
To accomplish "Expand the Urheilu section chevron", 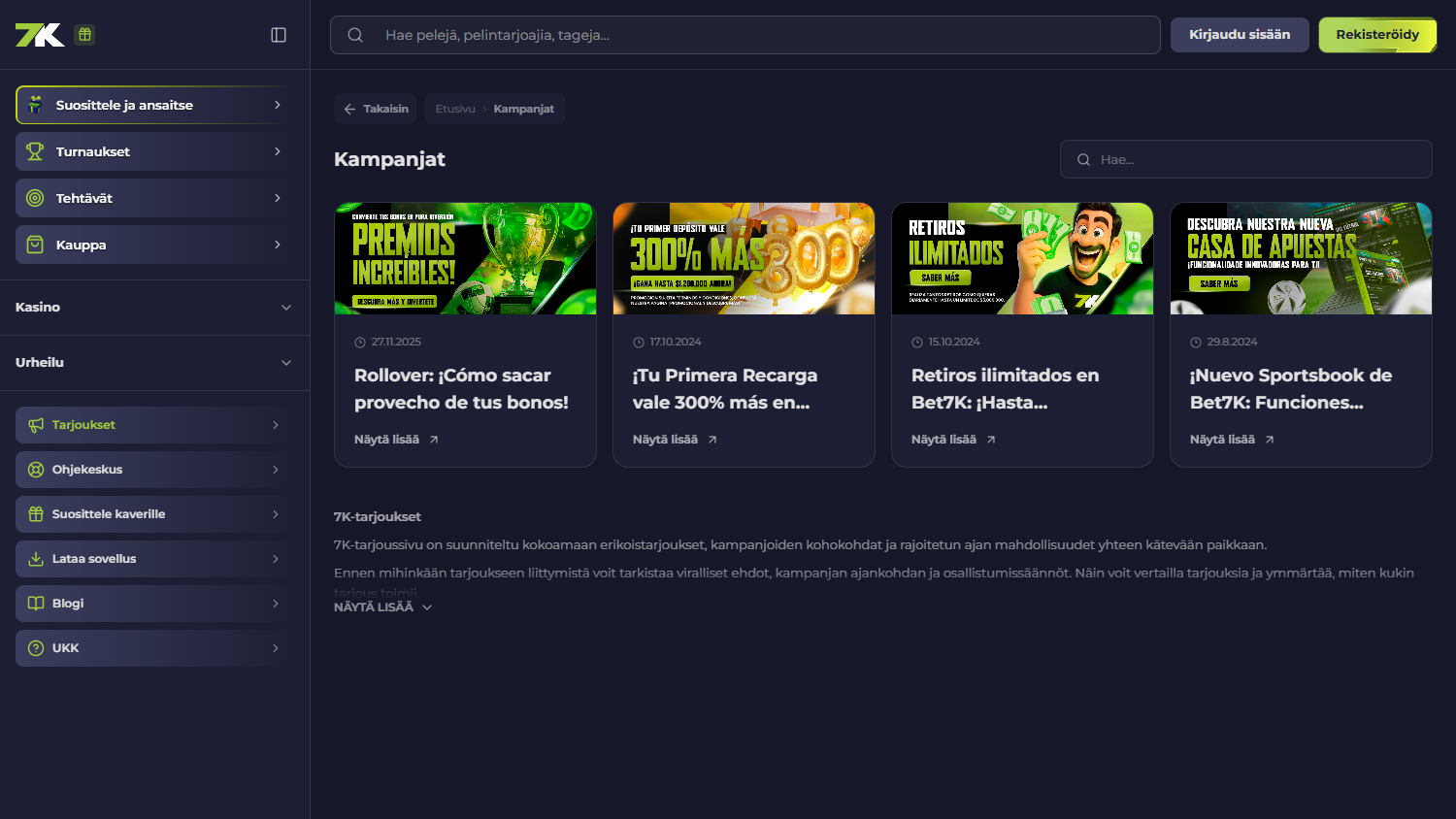I will tap(286, 363).
